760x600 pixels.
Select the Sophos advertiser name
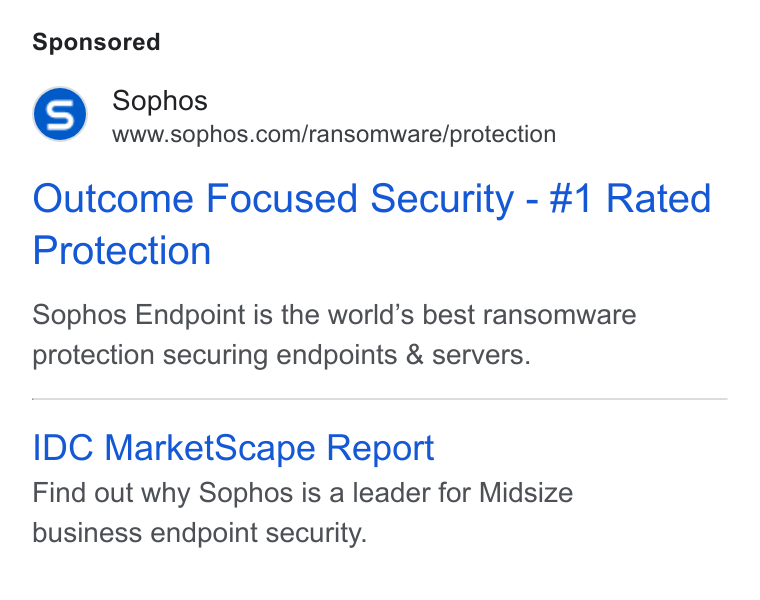tap(159, 101)
